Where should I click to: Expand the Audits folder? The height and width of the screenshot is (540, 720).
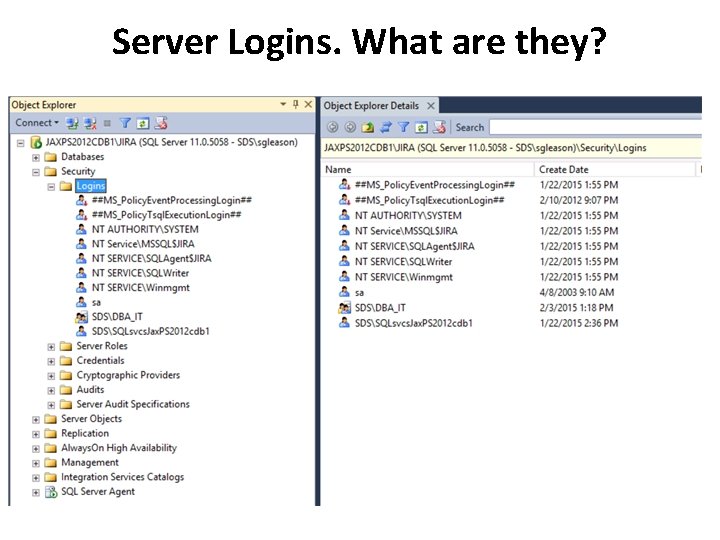click(x=51, y=391)
